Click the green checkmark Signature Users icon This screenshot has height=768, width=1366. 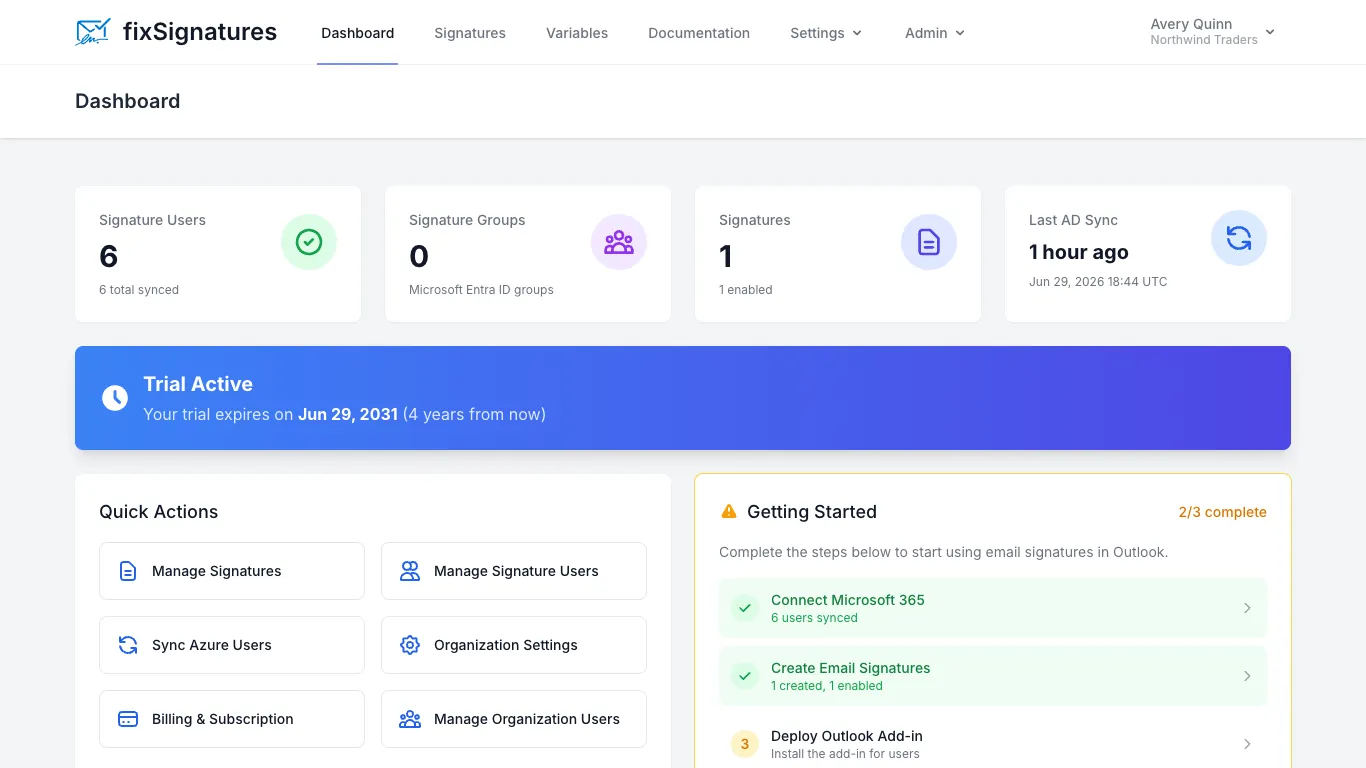[309, 242]
